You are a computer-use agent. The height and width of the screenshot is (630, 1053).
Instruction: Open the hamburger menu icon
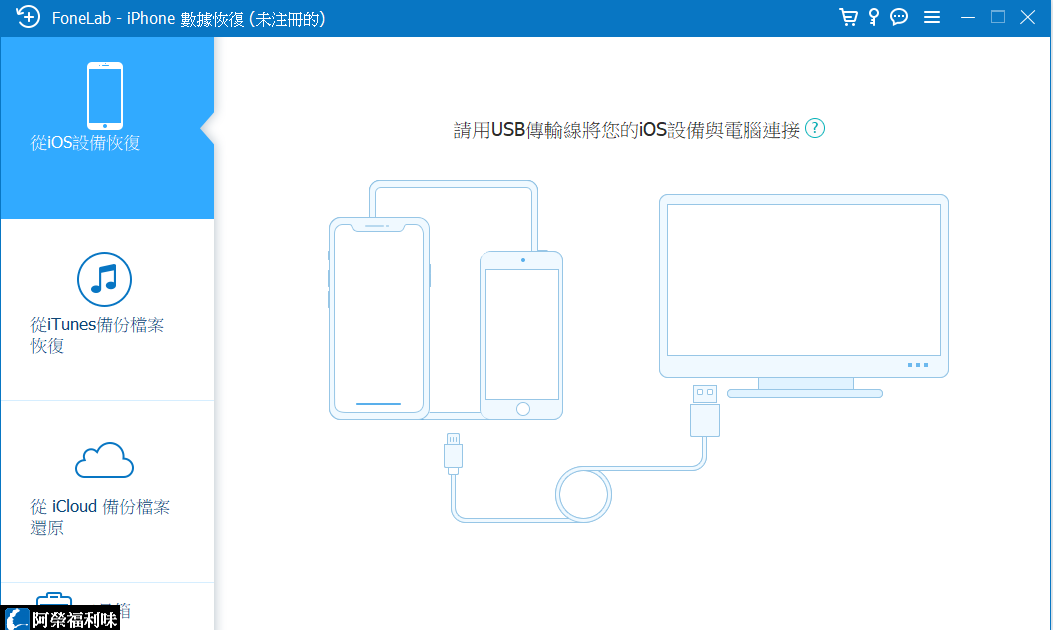[x=932, y=17]
